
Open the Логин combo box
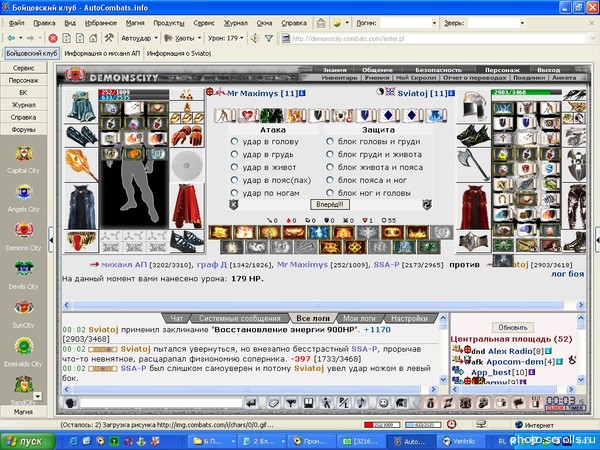click(408, 23)
